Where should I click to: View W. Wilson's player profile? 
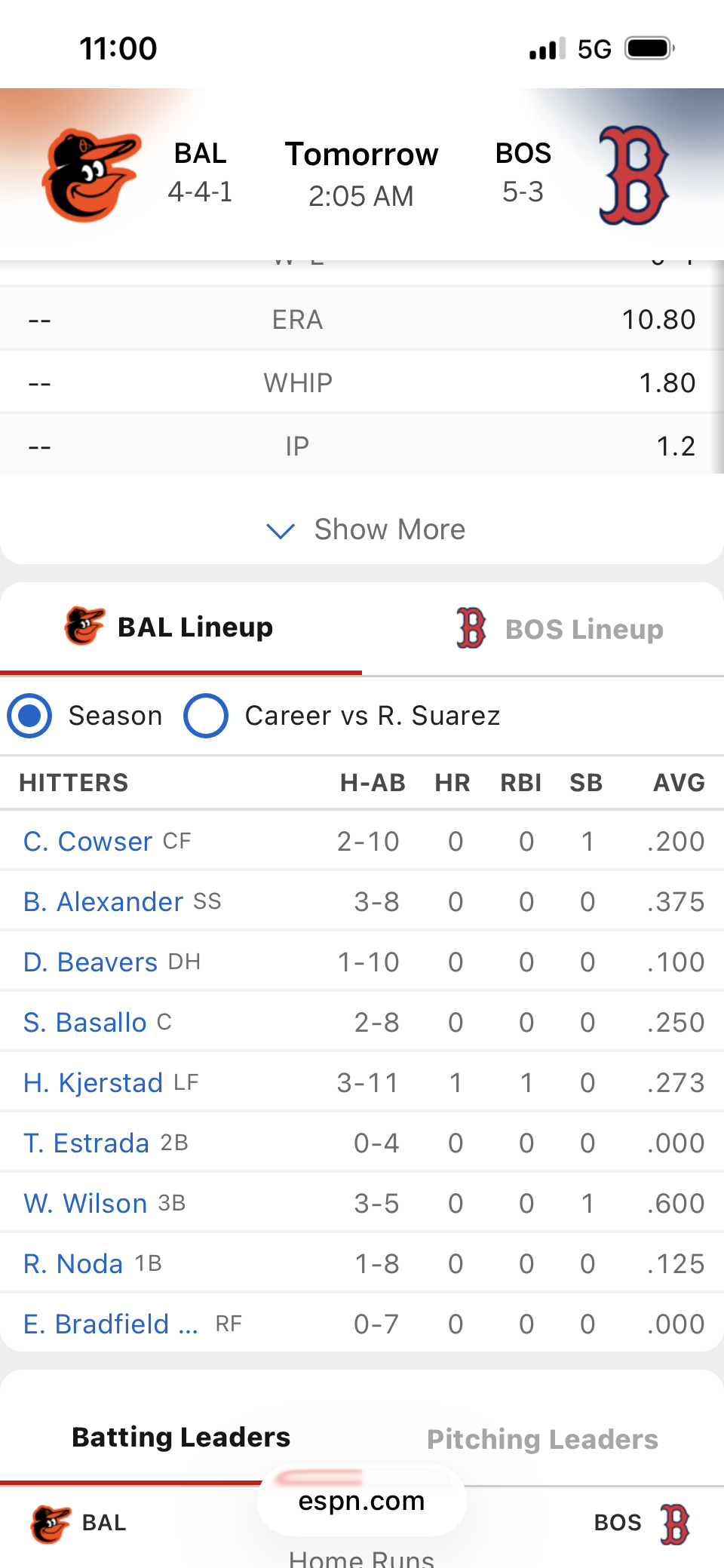point(85,1204)
